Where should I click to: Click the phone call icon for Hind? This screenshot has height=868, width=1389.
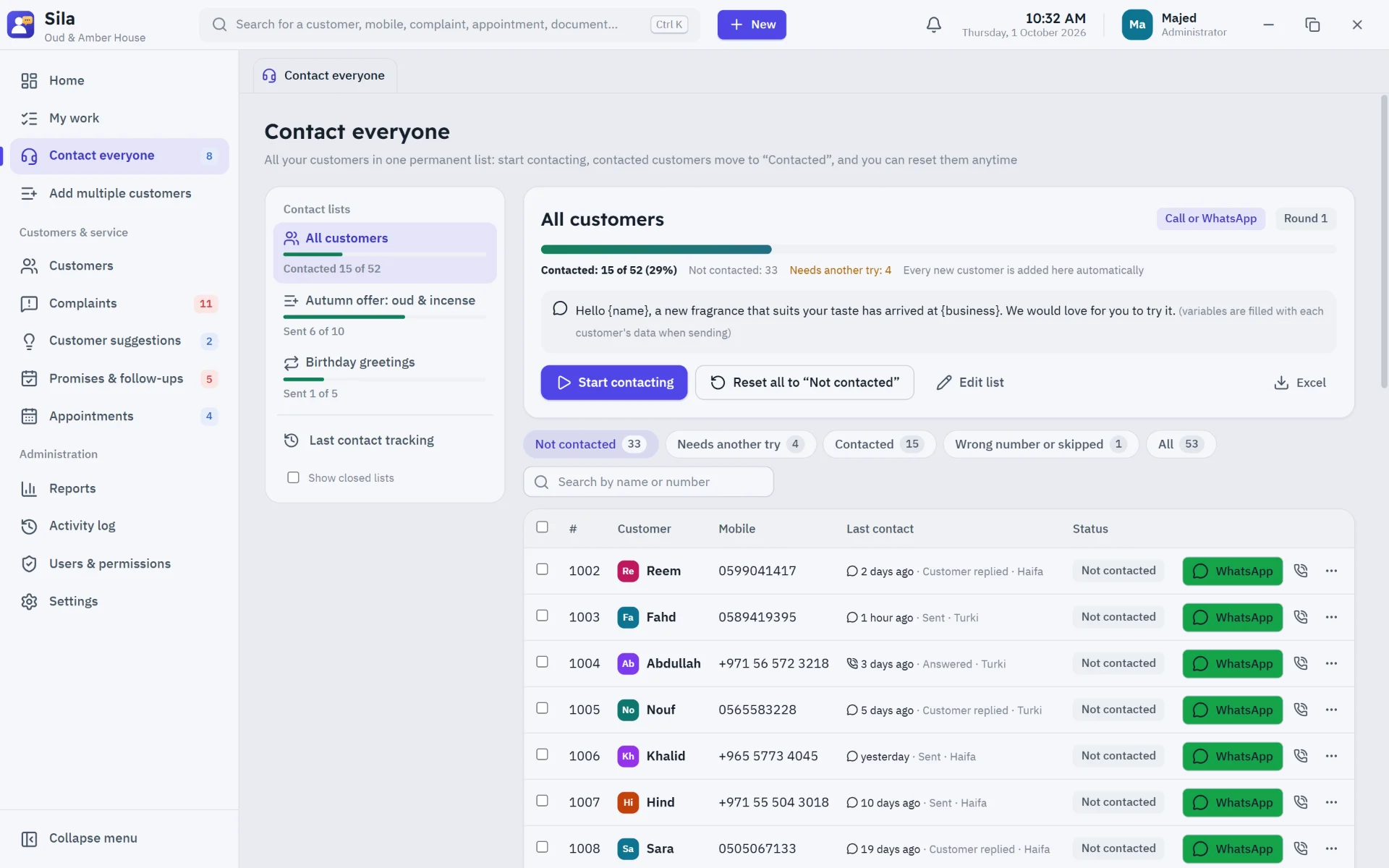pos(1301,802)
